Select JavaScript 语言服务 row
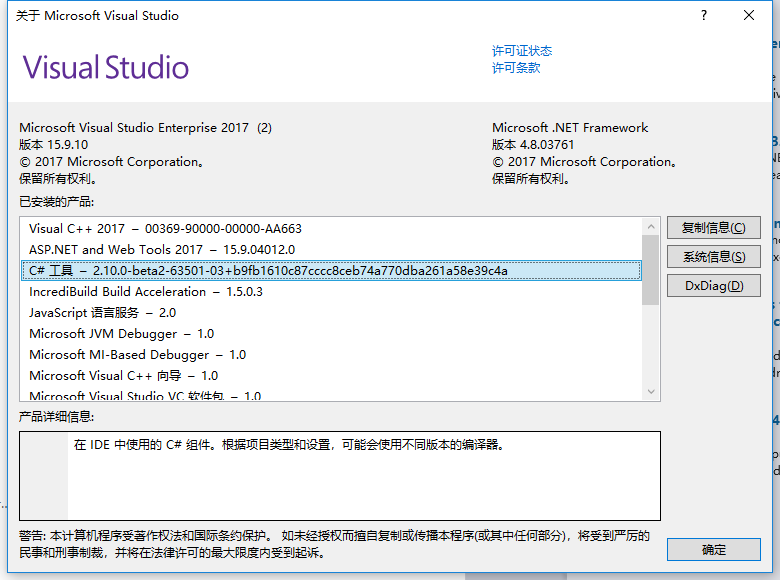Image resolution: width=780 pixels, height=580 pixels. coord(331,312)
